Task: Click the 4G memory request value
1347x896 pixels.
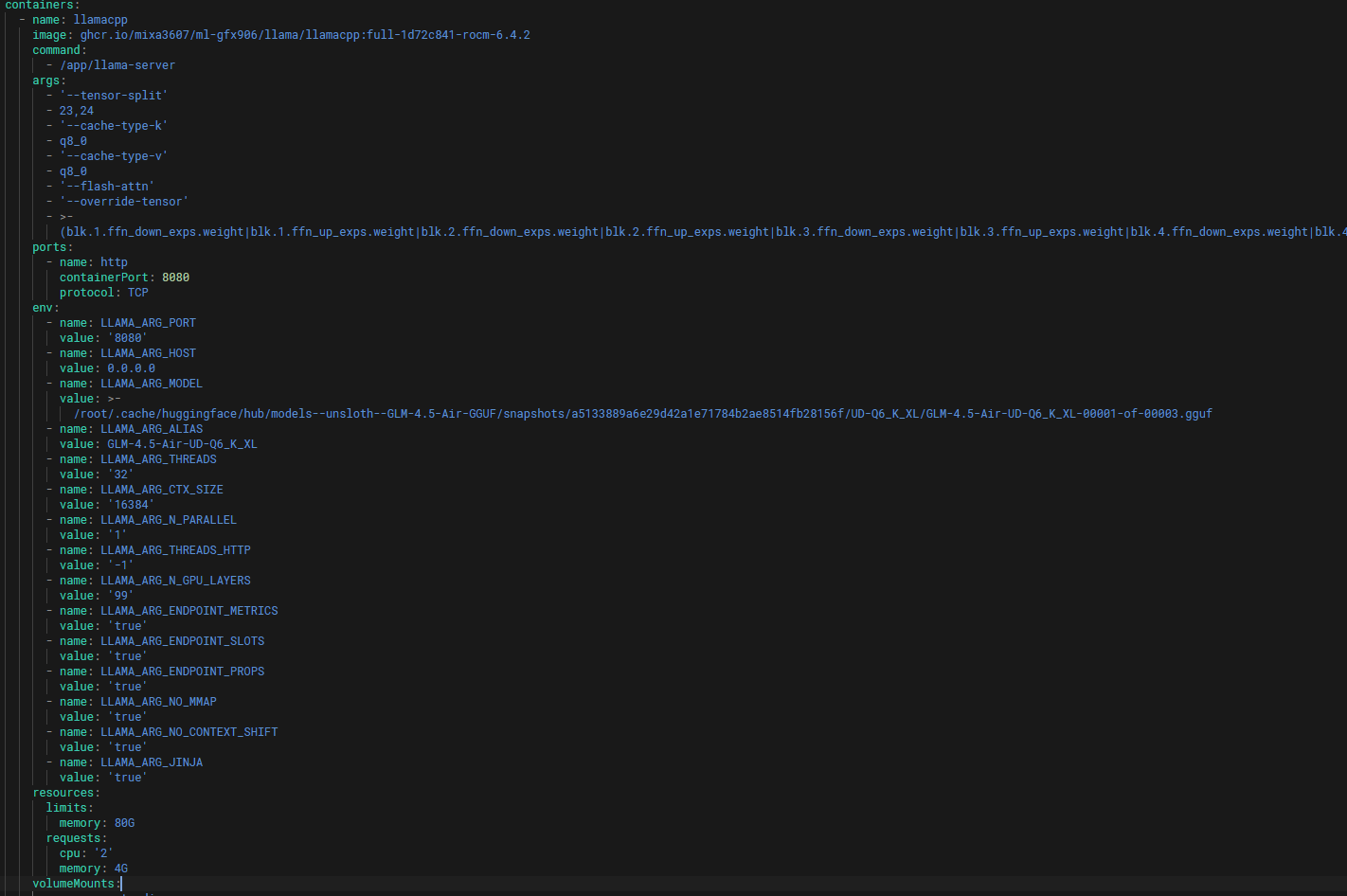Action: (121, 869)
